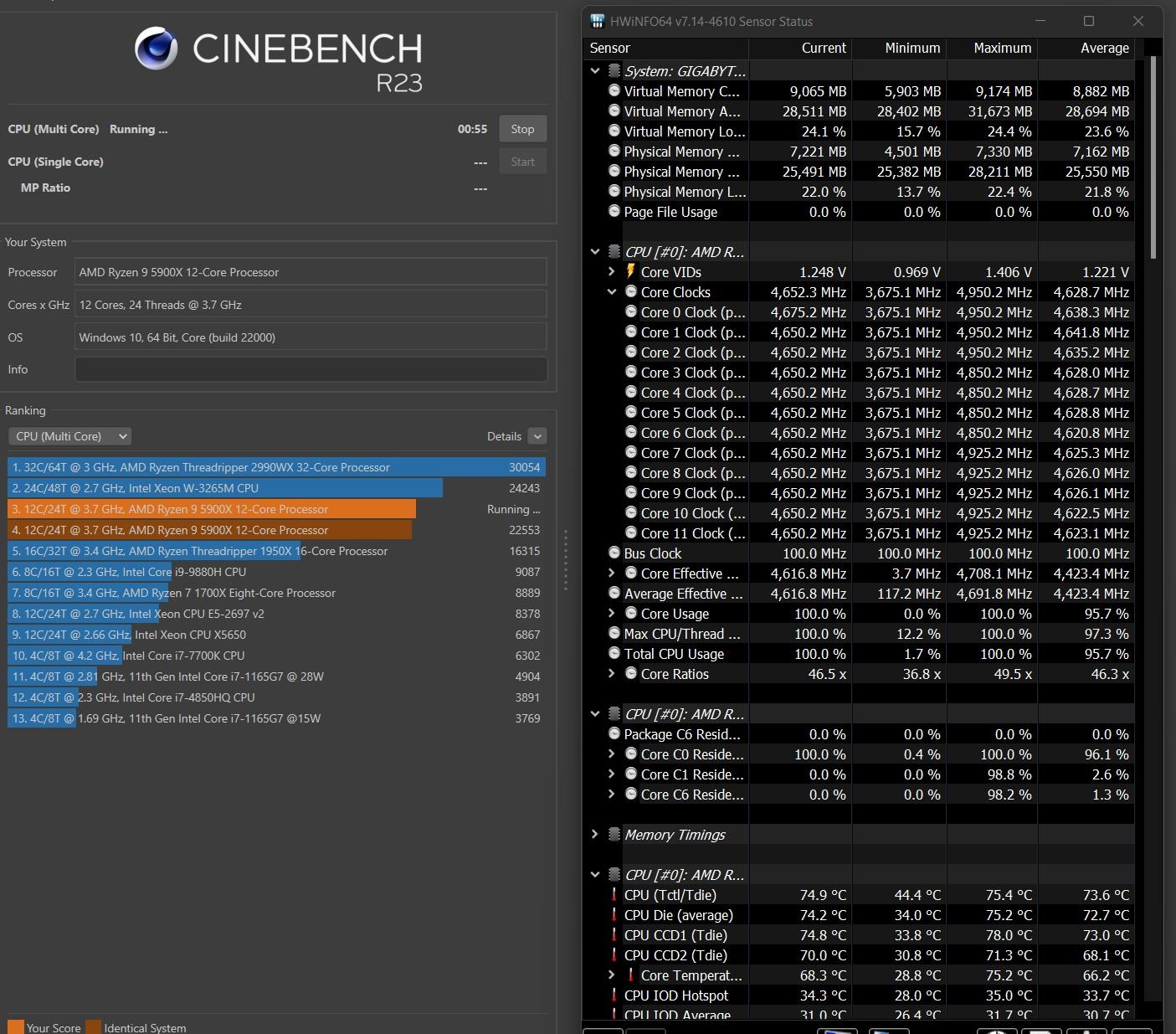
Task: Click the Cinebench globe logo
Action: click(156, 48)
